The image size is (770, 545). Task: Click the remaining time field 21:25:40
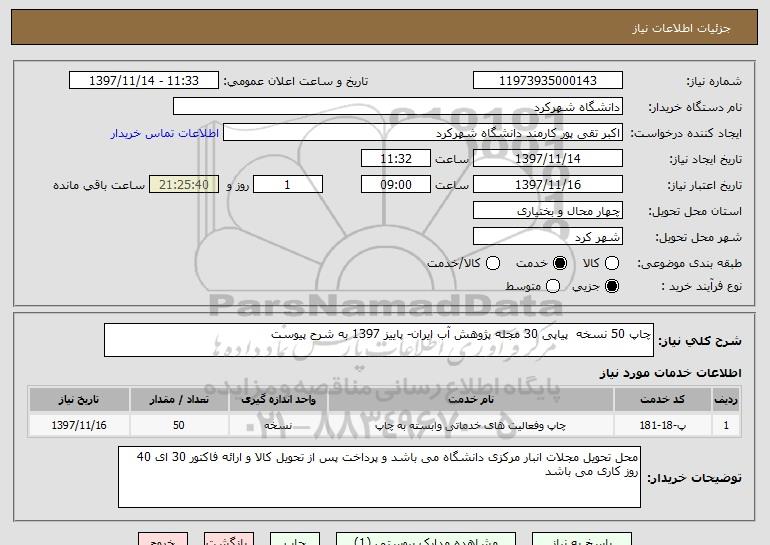click(x=184, y=185)
